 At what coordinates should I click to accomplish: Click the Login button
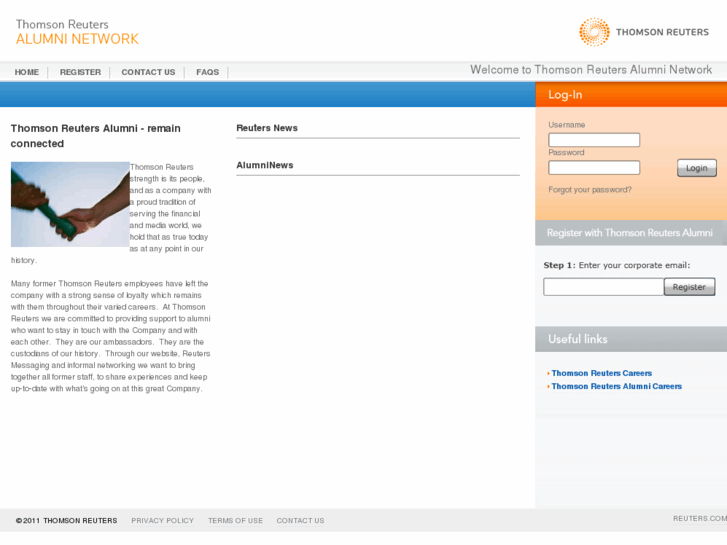(696, 168)
